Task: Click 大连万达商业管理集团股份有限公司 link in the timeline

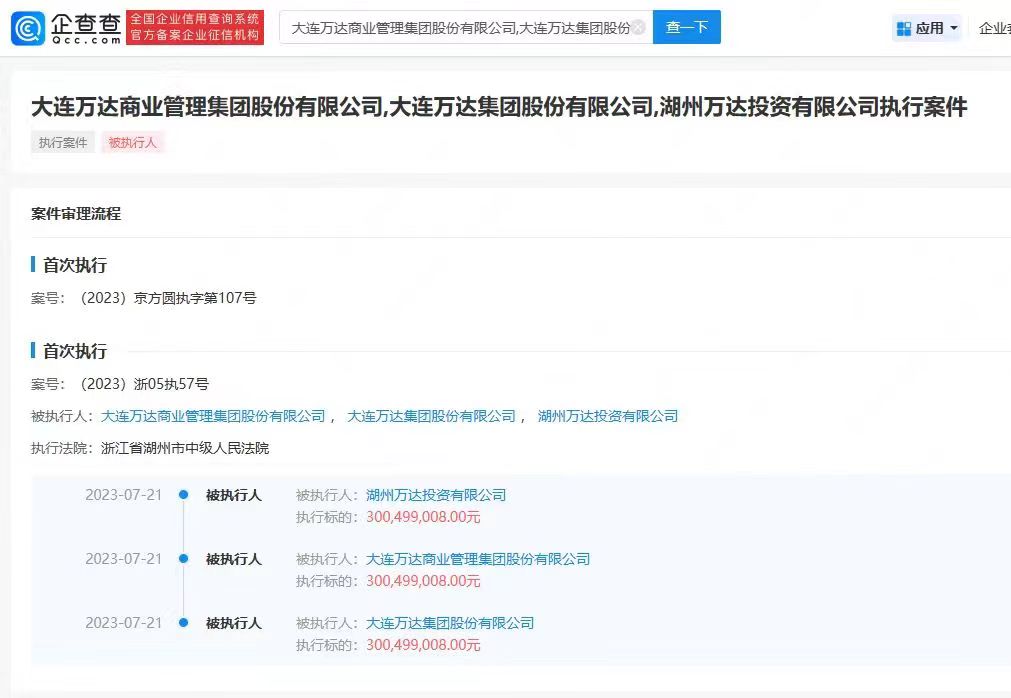Action: pos(478,559)
